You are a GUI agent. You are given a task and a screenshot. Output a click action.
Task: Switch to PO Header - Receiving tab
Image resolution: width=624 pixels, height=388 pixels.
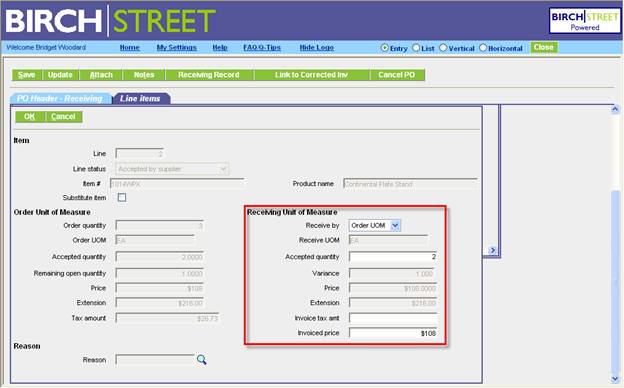tap(60, 98)
